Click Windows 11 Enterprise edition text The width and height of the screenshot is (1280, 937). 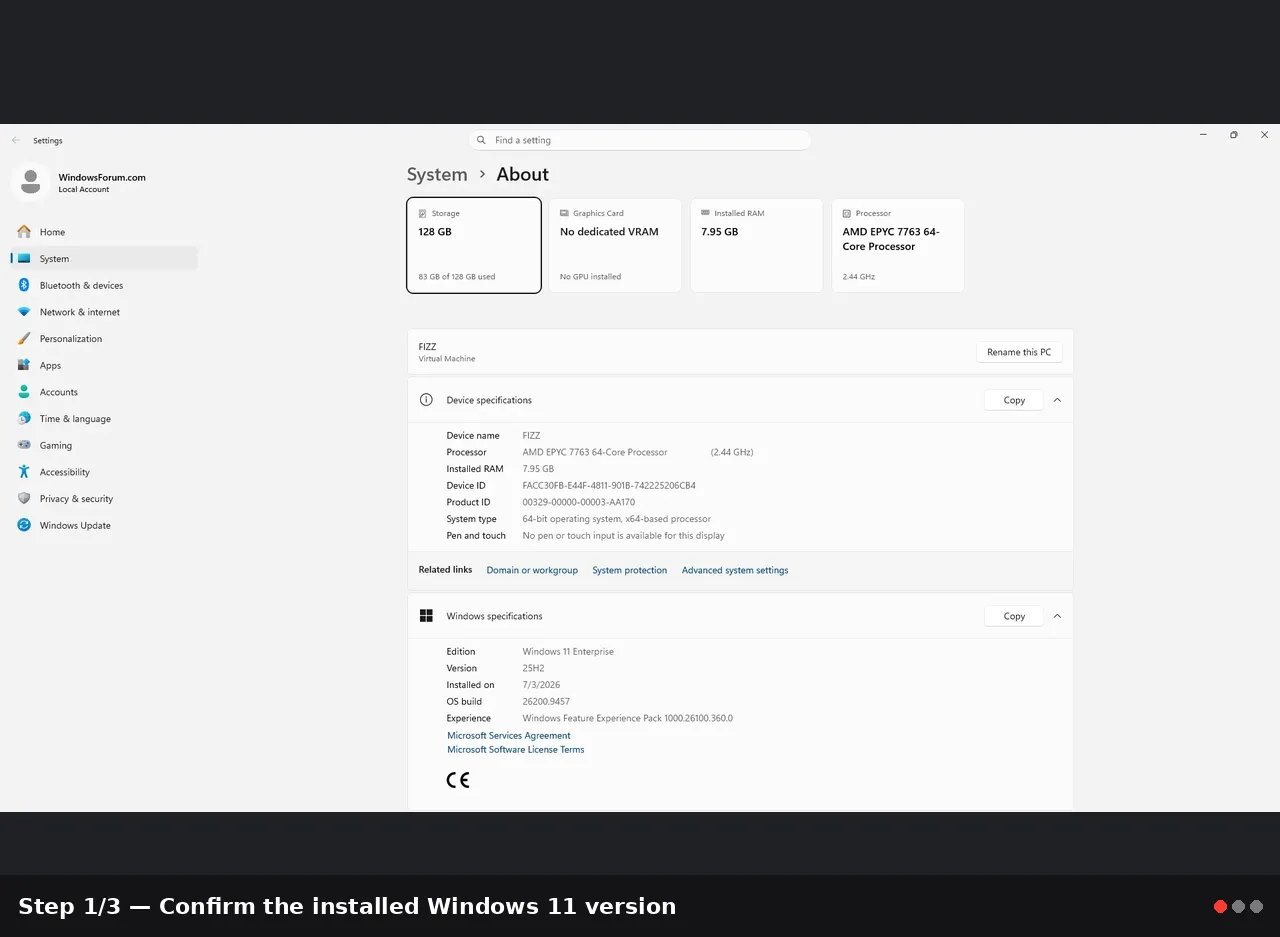(568, 652)
